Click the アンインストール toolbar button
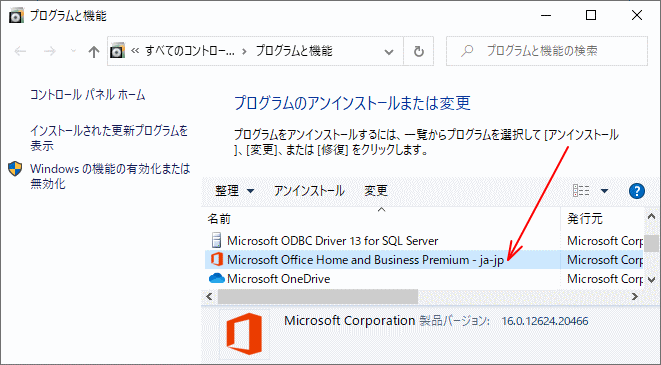The height and width of the screenshot is (365, 661). (309, 191)
